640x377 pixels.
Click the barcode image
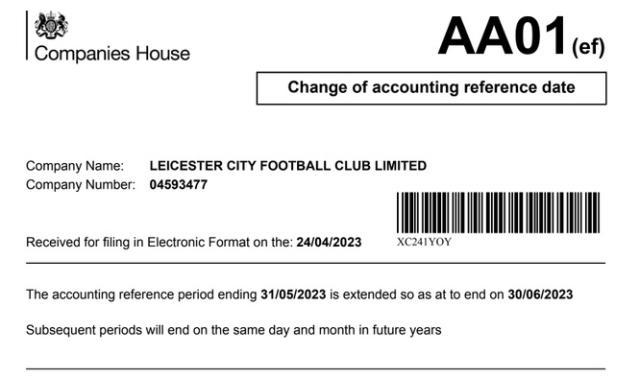498,213
